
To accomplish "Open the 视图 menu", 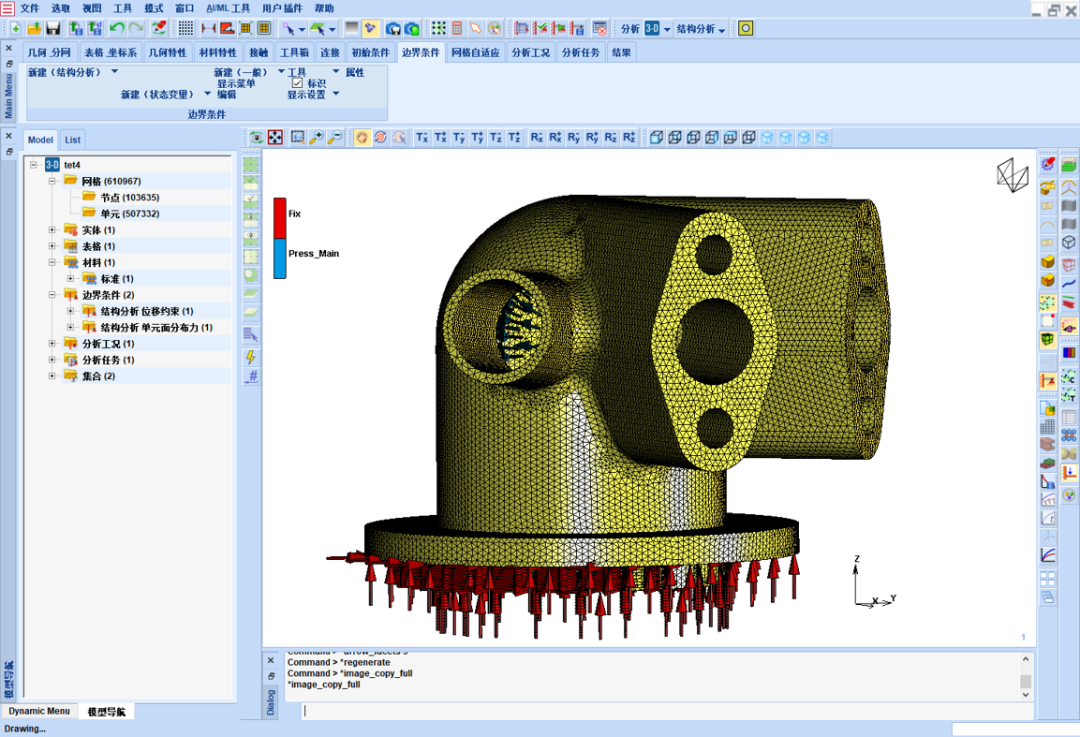I will pos(92,8).
